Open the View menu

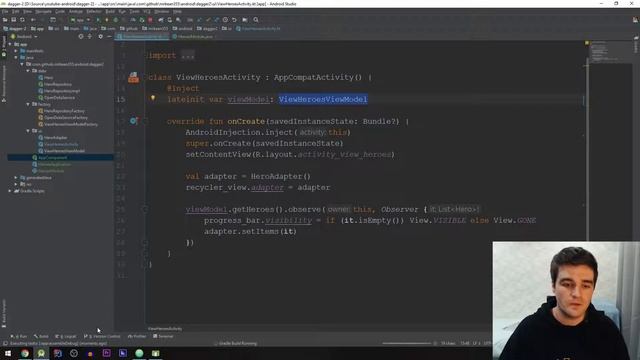[27, 11]
